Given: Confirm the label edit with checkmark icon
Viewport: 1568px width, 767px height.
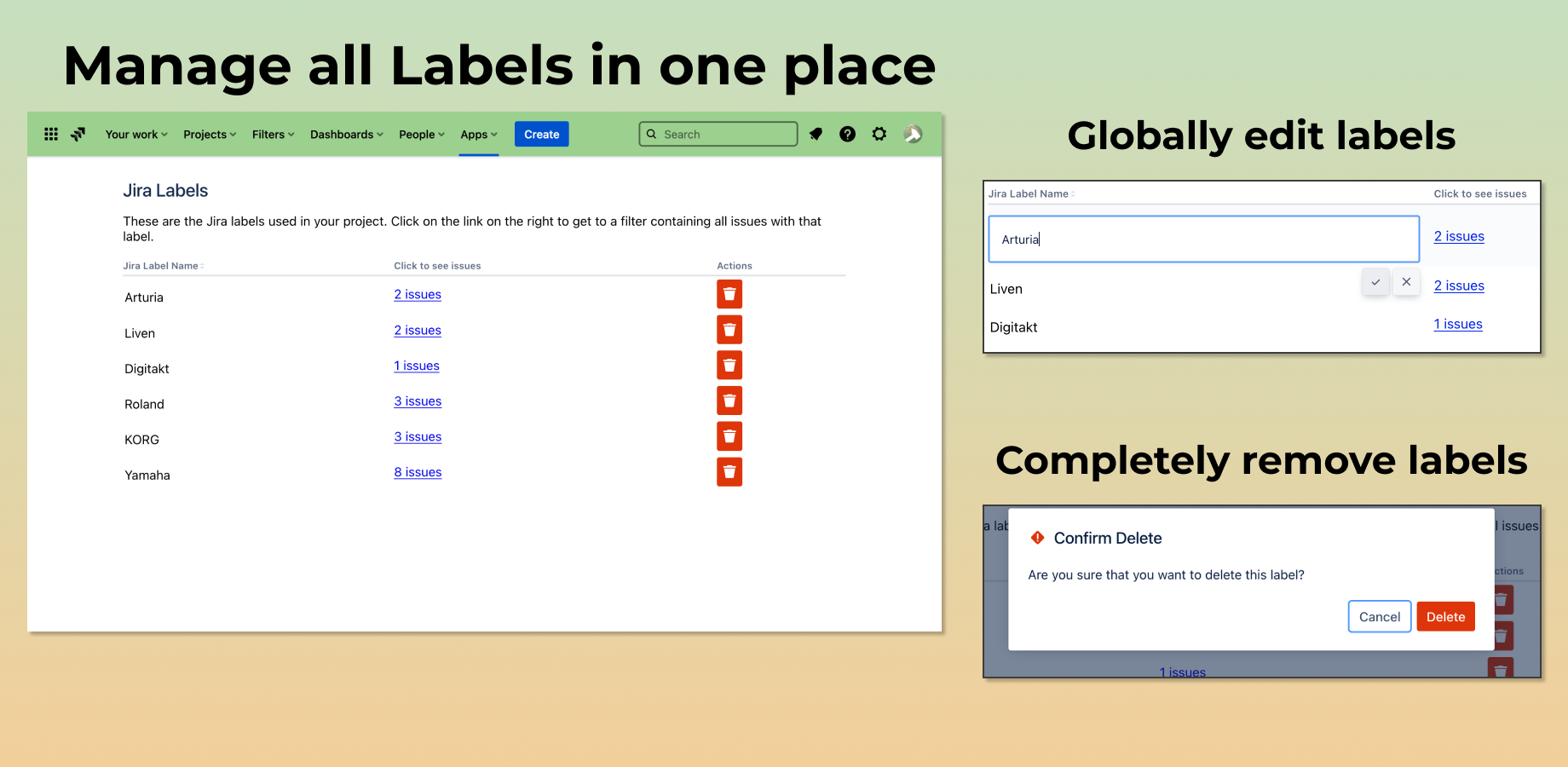Looking at the screenshot, I should (1375, 282).
